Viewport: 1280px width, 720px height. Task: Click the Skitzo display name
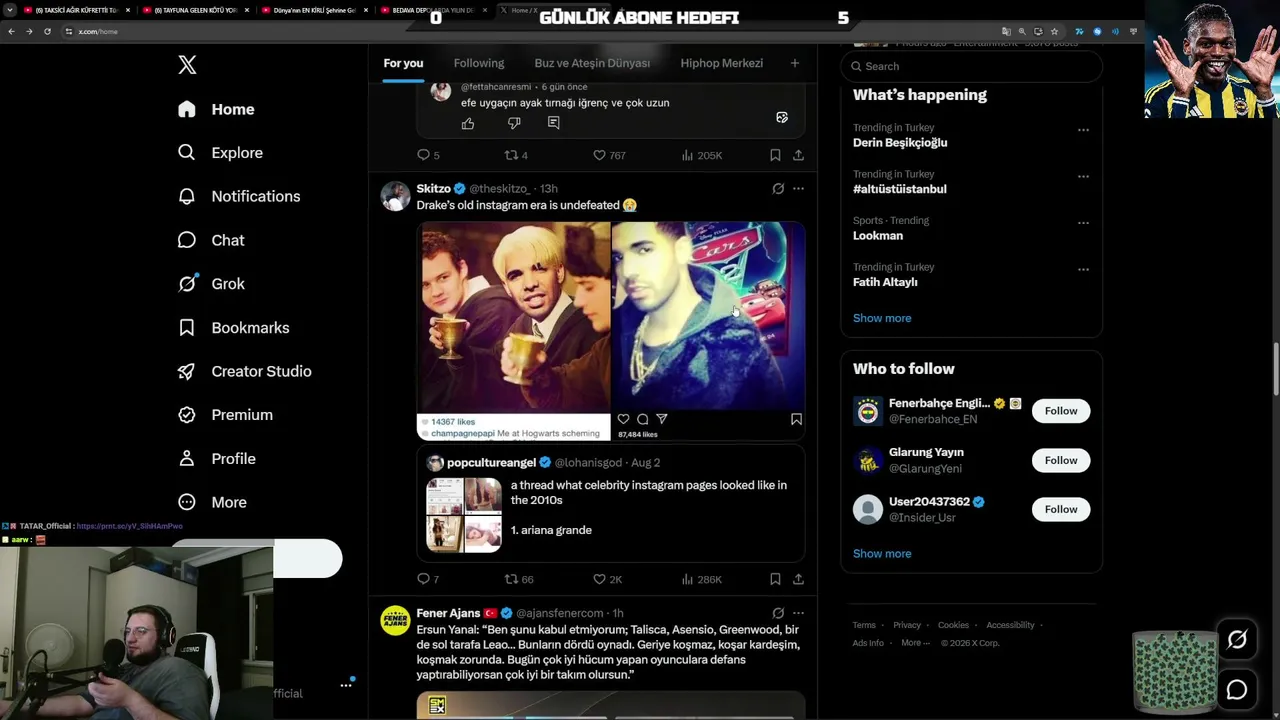(434, 188)
